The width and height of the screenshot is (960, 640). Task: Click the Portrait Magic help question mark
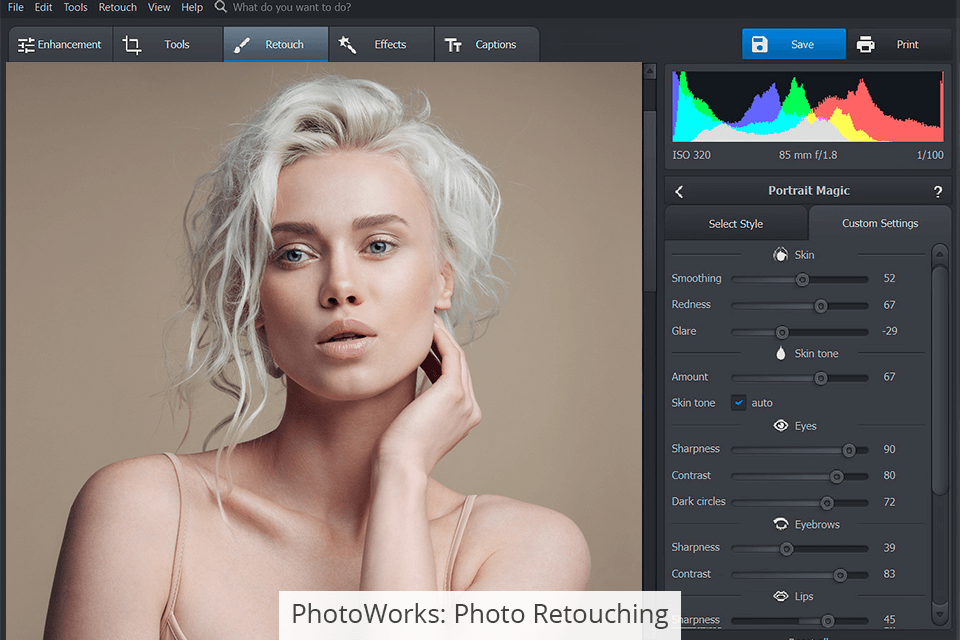(937, 192)
